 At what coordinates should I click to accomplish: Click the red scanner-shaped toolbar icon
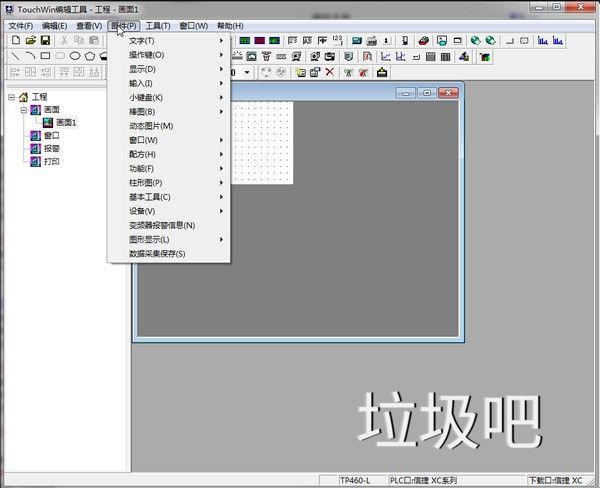pyautogui.click(x=424, y=41)
